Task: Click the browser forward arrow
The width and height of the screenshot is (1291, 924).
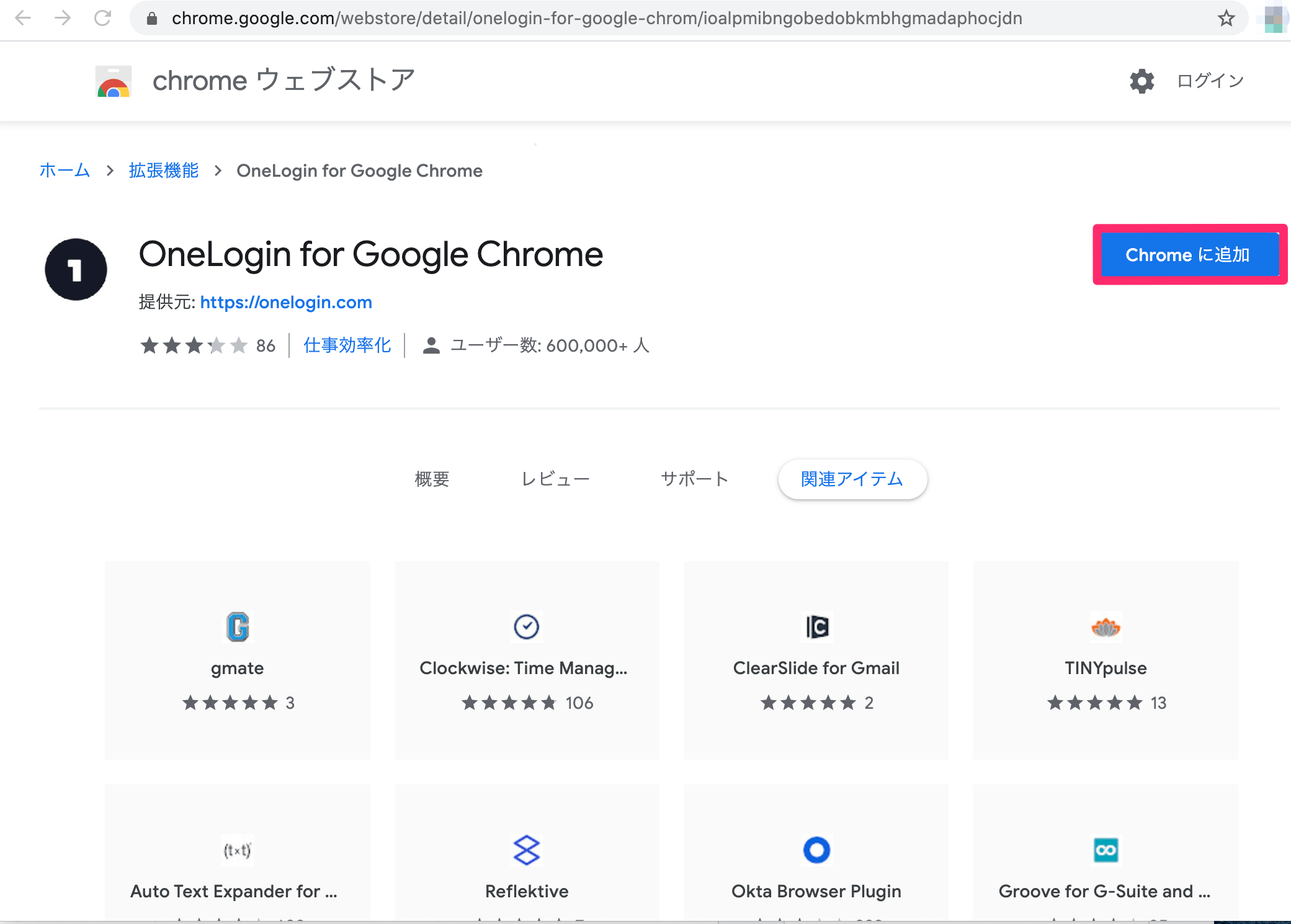Action: [63, 18]
